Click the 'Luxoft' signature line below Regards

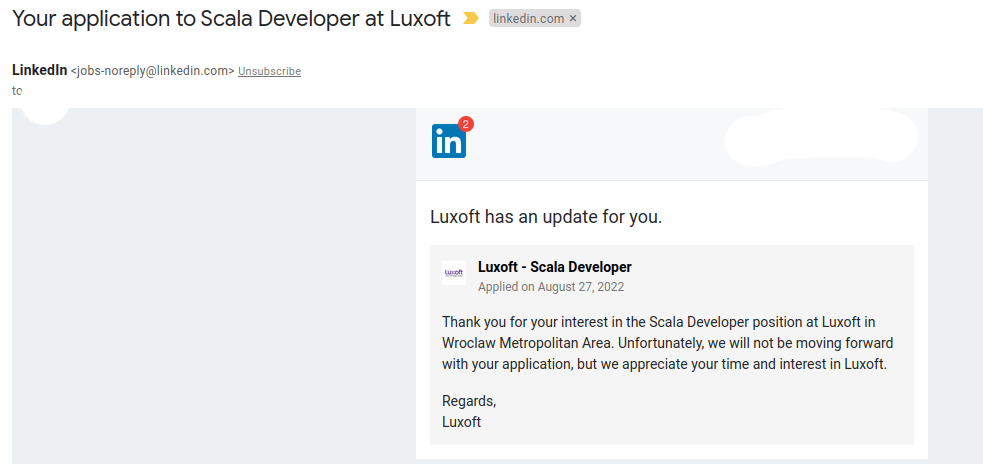pos(461,422)
